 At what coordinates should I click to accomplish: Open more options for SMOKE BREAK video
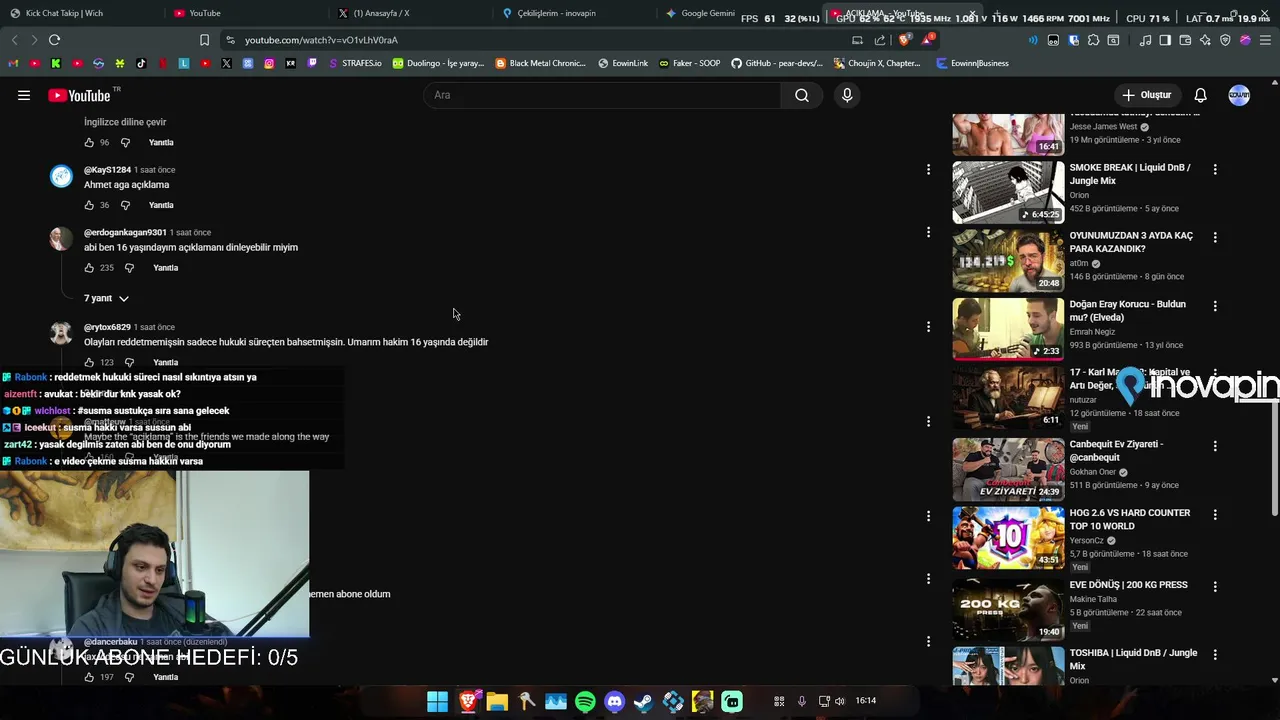pos(1215,170)
